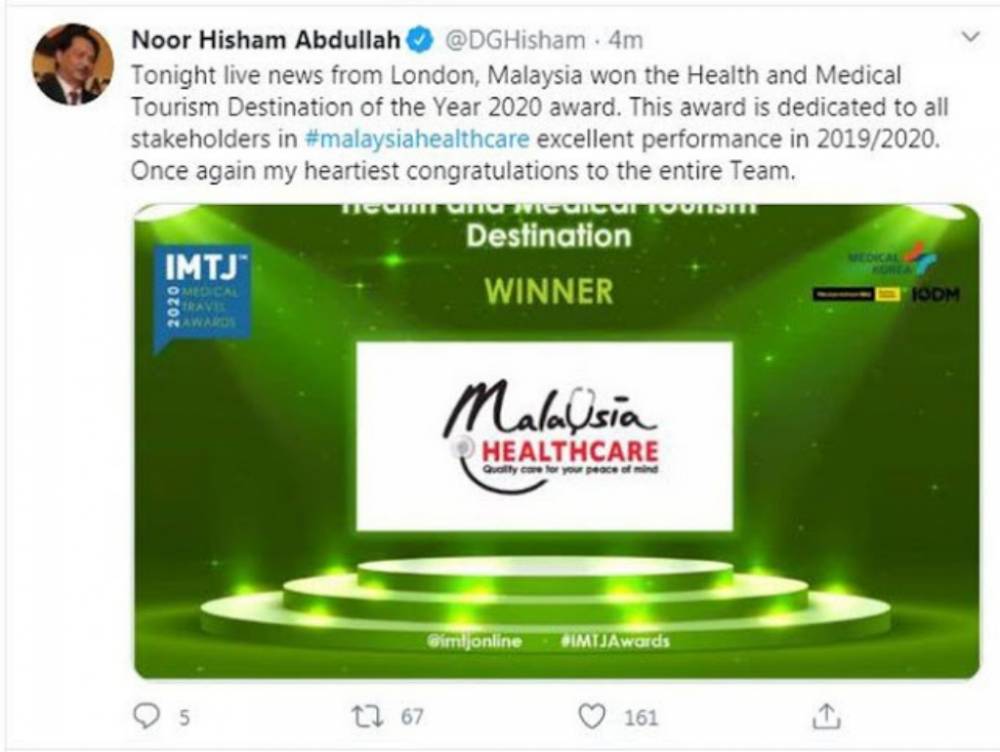
Task: Open the share tweet icon
Action: click(827, 715)
